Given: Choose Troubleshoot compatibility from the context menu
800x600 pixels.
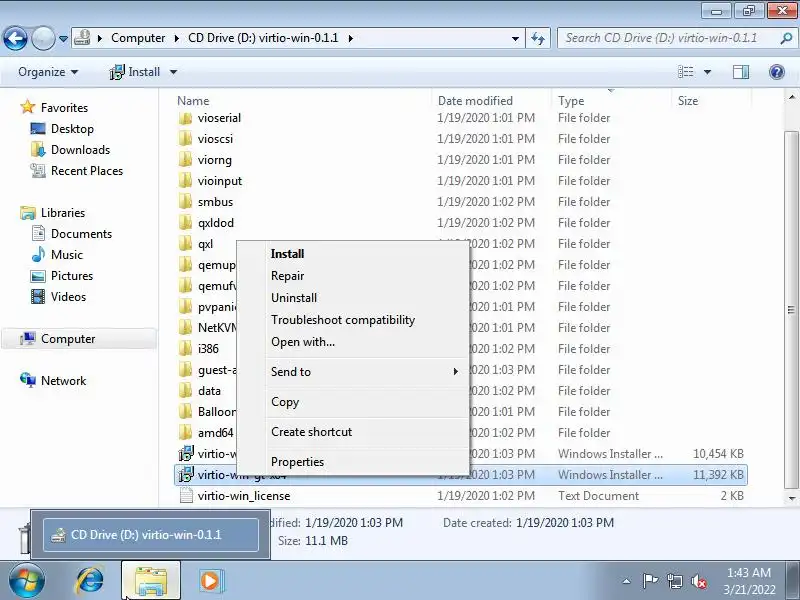Looking at the screenshot, I should [353, 320].
